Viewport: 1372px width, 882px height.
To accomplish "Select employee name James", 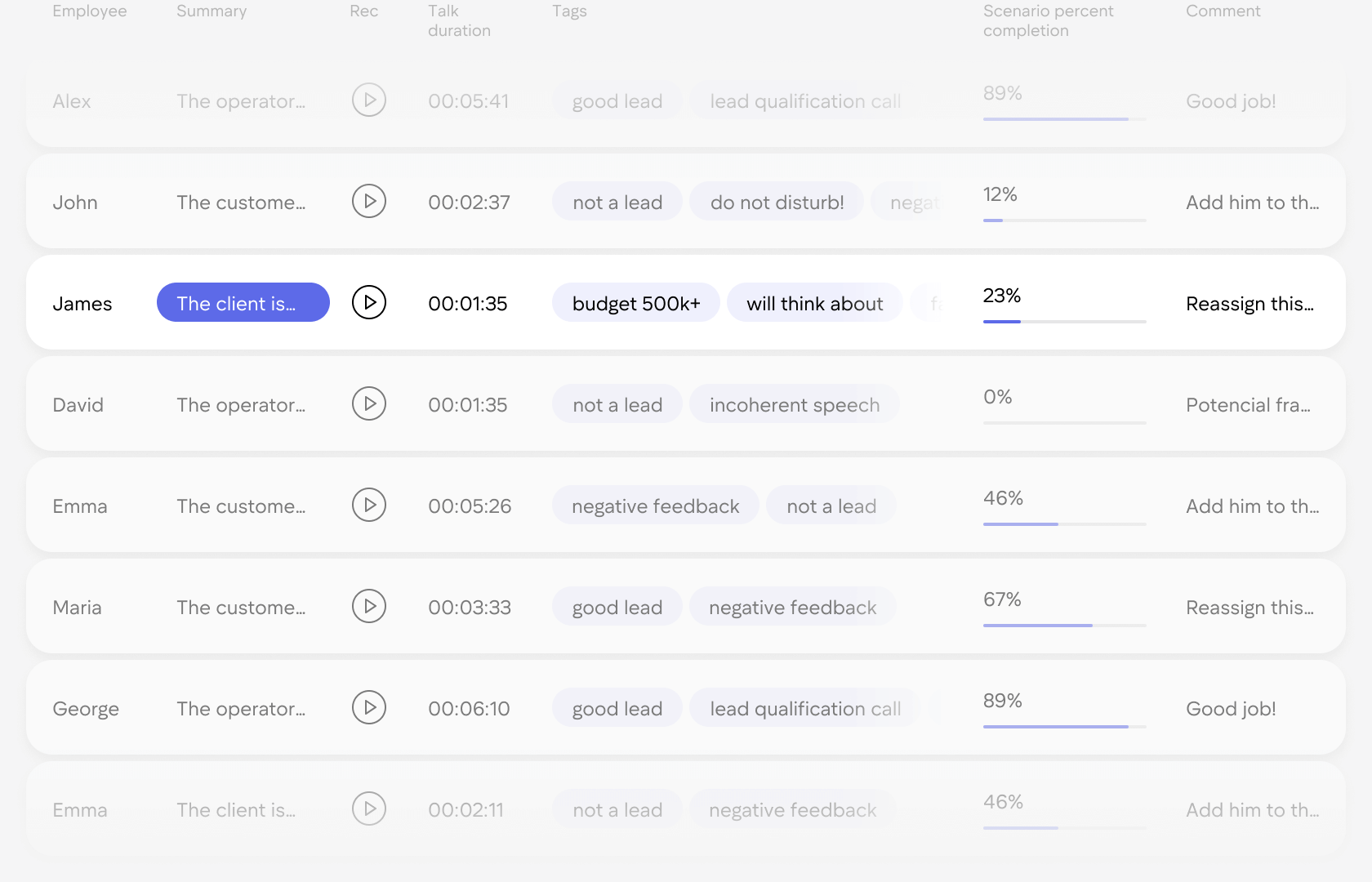I will click(x=82, y=304).
